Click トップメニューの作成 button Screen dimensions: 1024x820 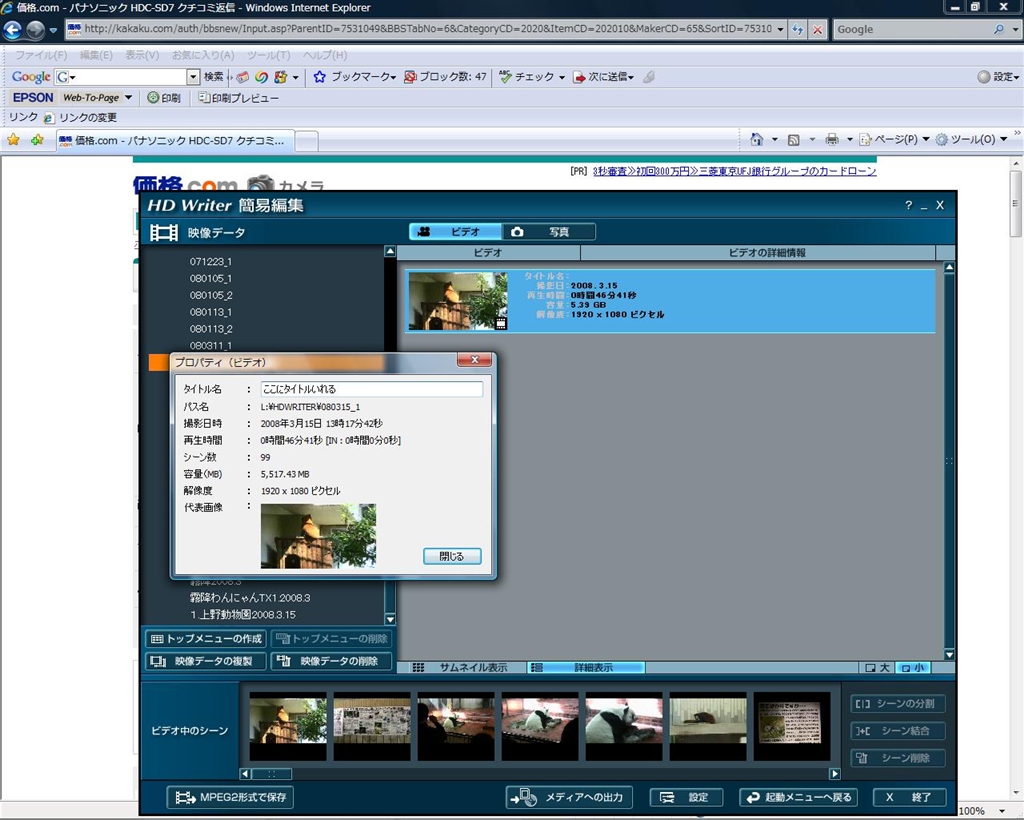tap(206, 639)
